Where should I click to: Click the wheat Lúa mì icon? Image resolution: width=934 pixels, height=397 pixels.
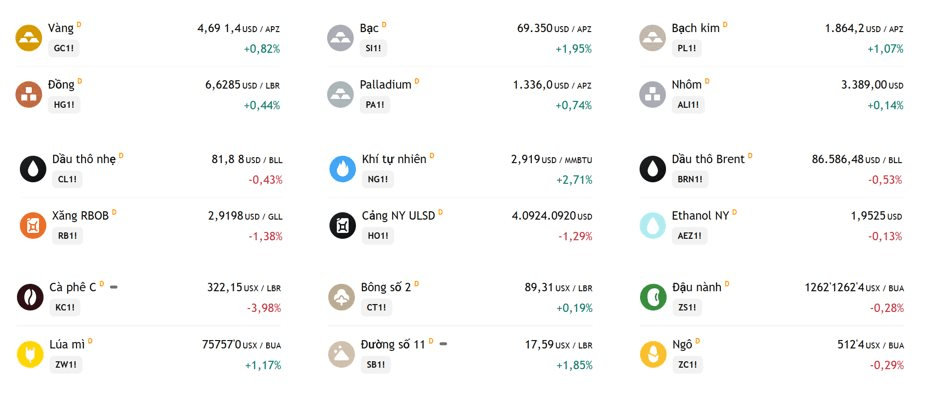point(30,354)
